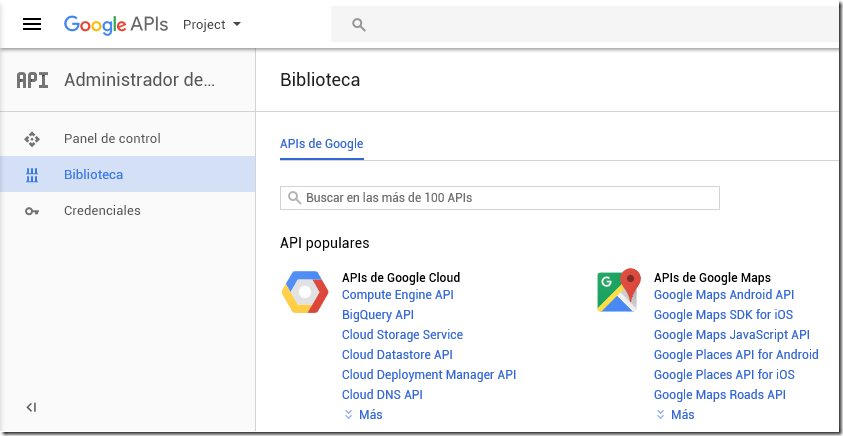Click the 'APIs de Google Maps' heading

(x=712, y=277)
